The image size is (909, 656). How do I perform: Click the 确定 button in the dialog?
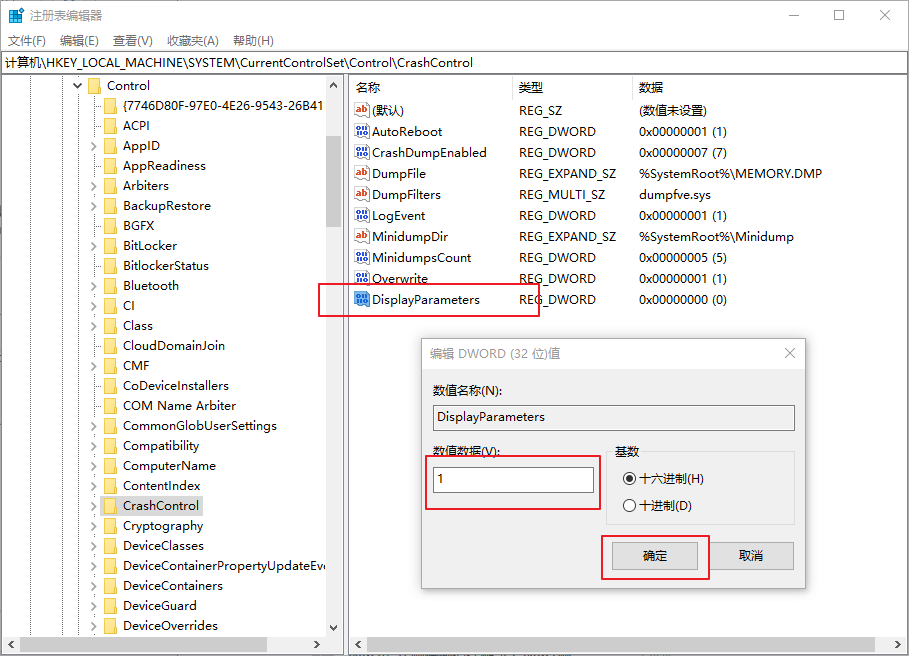pos(655,555)
